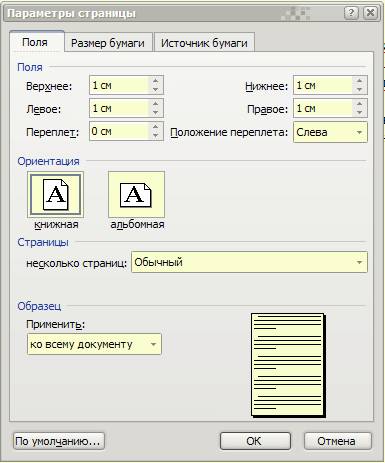Increase the Нижнее margin with up arrow
Image resolution: width=385 pixels, height=463 pixels.
(359, 81)
